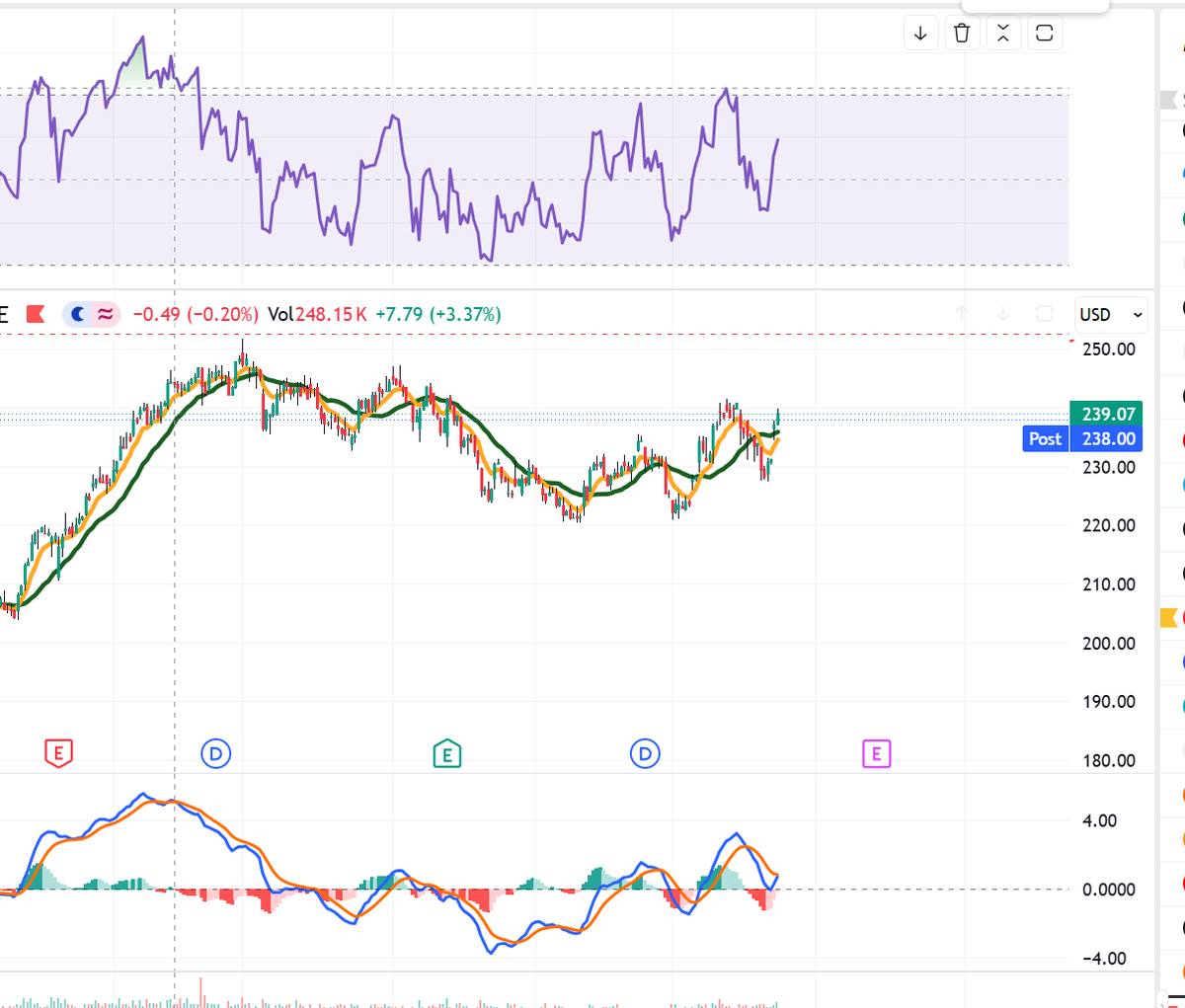Click the 4.00 MACD scale label
The width and height of the screenshot is (1185, 1008).
click(x=1100, y=820)
